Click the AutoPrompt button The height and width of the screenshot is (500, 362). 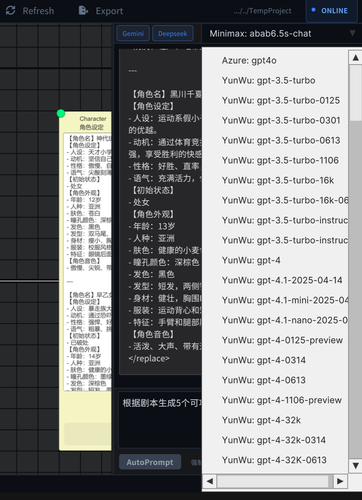[x=150, y=462]
